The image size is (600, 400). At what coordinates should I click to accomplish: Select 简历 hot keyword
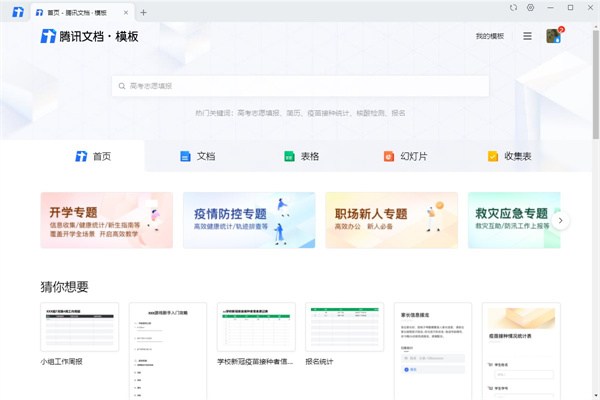293,113
